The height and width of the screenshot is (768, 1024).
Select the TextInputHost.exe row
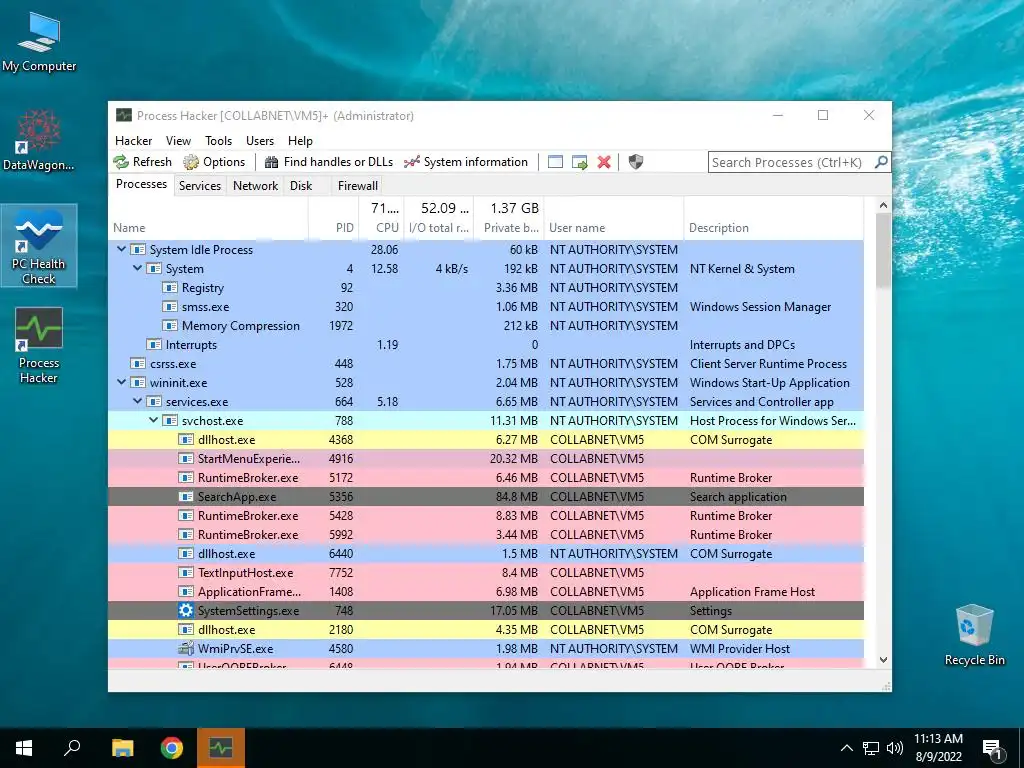(486, 572)
